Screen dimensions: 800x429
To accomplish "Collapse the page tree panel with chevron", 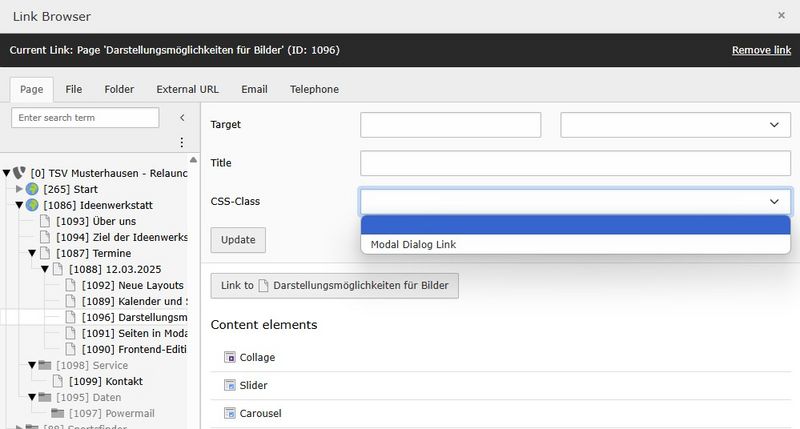I will pos(181,118).
